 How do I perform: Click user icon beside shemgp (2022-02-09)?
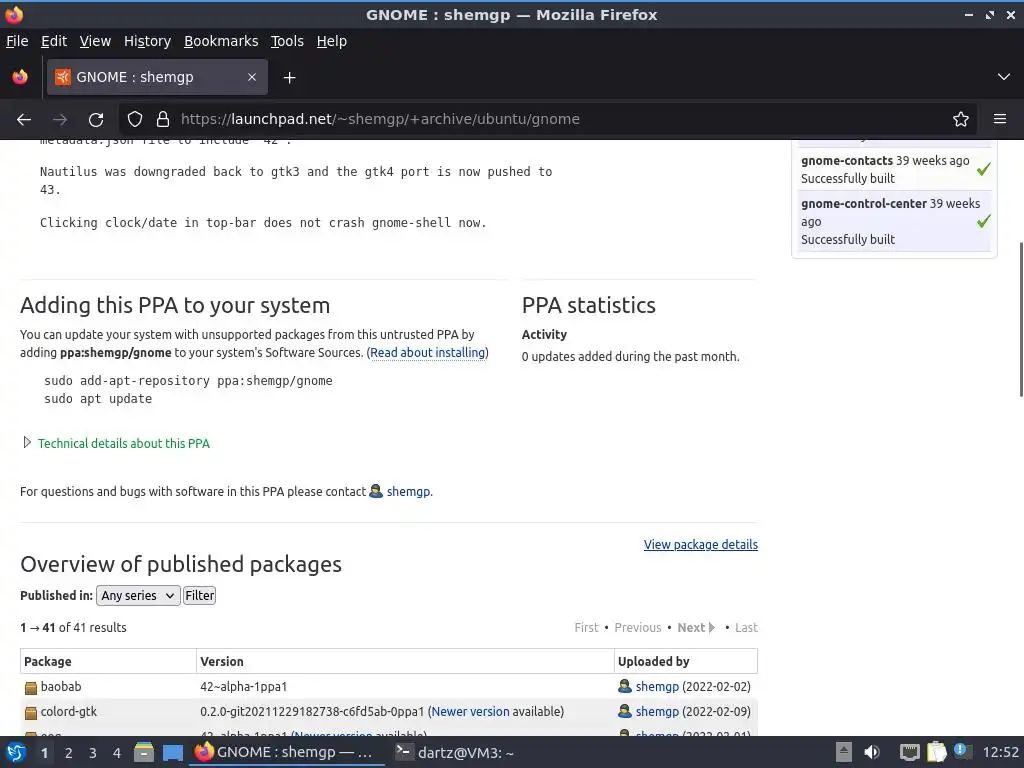[x=624, y=711]
